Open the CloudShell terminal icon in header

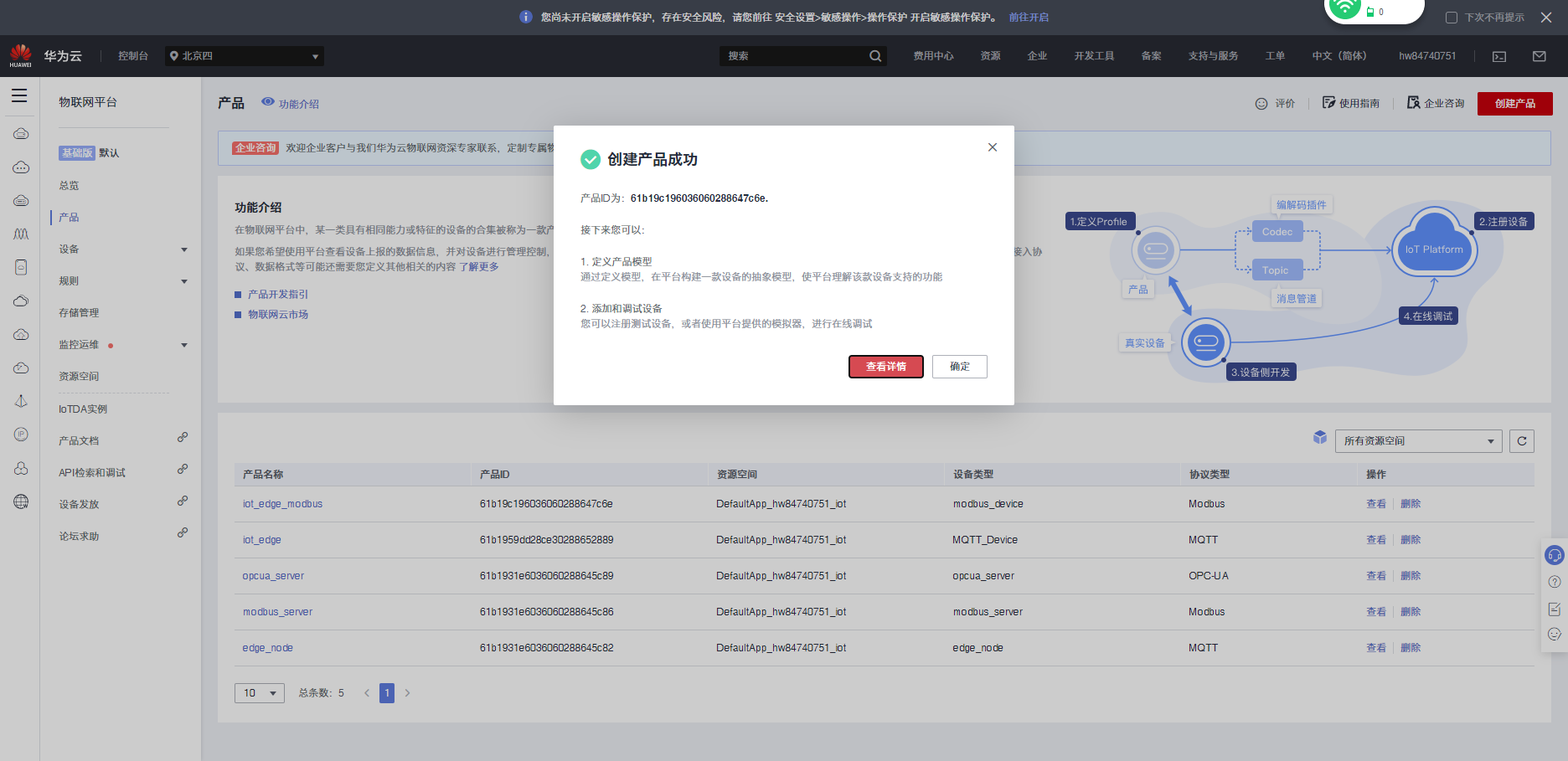point(1499,56)
